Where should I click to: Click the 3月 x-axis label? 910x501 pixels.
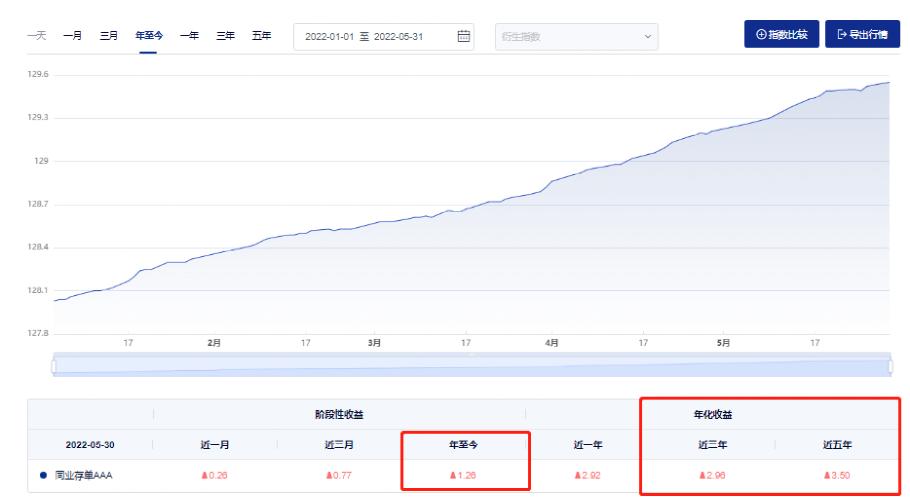pos(374,343)
